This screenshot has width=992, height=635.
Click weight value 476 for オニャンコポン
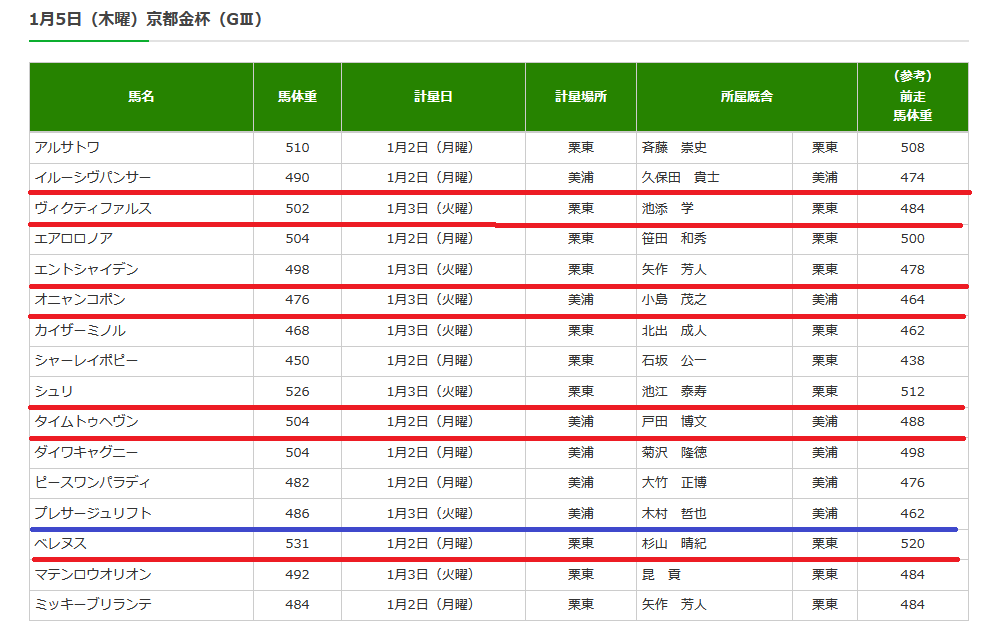[x=297, y=299]
